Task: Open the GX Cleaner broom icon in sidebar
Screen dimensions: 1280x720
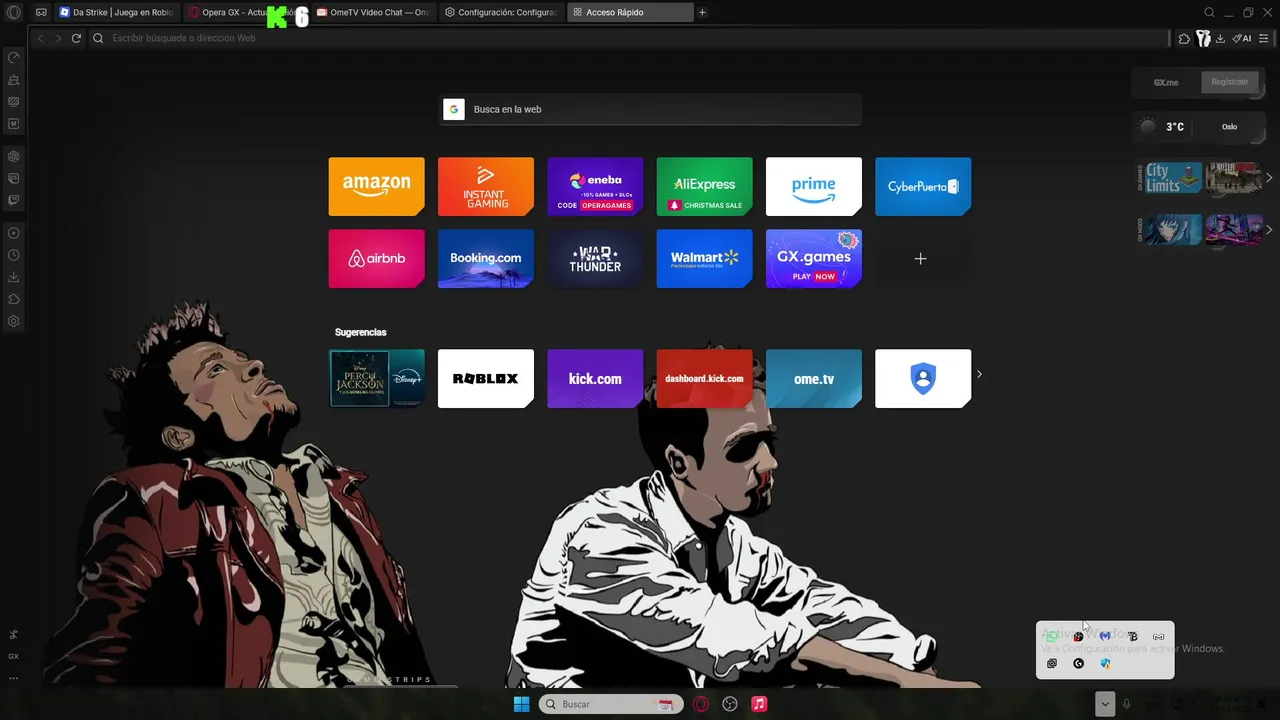Action: [14, 80]
